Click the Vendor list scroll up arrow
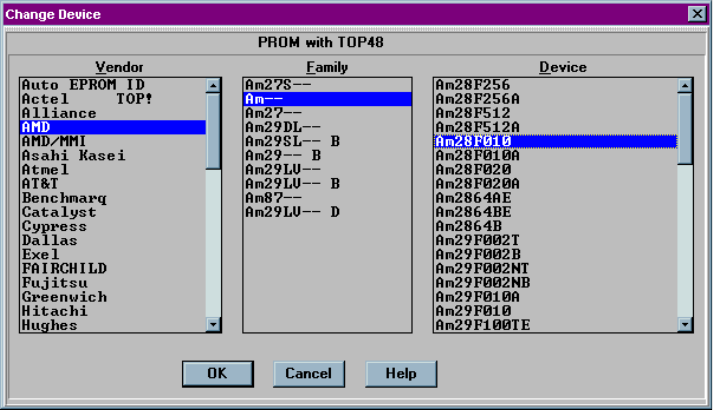This screenshot has width=713, height=410. tap(213, 85)
